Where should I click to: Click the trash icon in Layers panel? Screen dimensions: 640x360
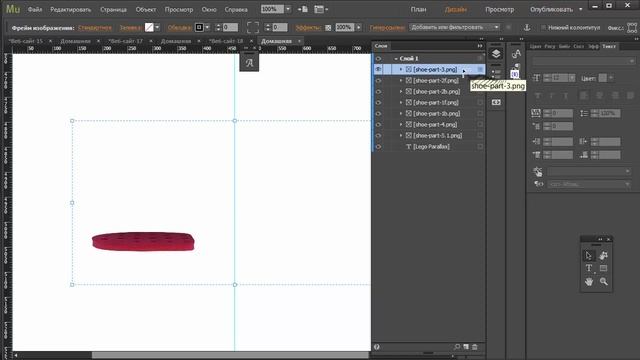(475, 347)
